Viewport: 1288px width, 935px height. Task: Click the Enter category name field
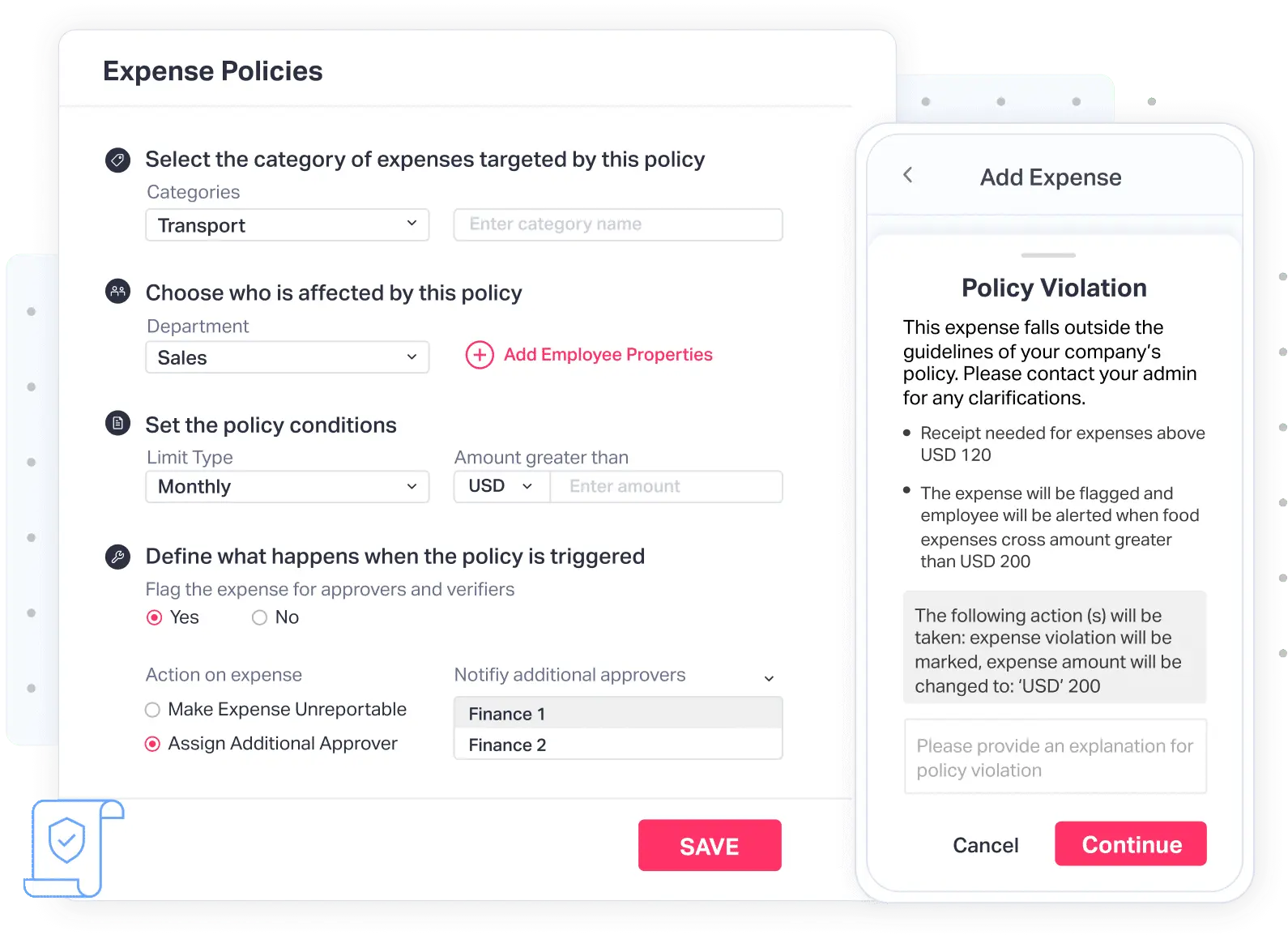[617, 224]
